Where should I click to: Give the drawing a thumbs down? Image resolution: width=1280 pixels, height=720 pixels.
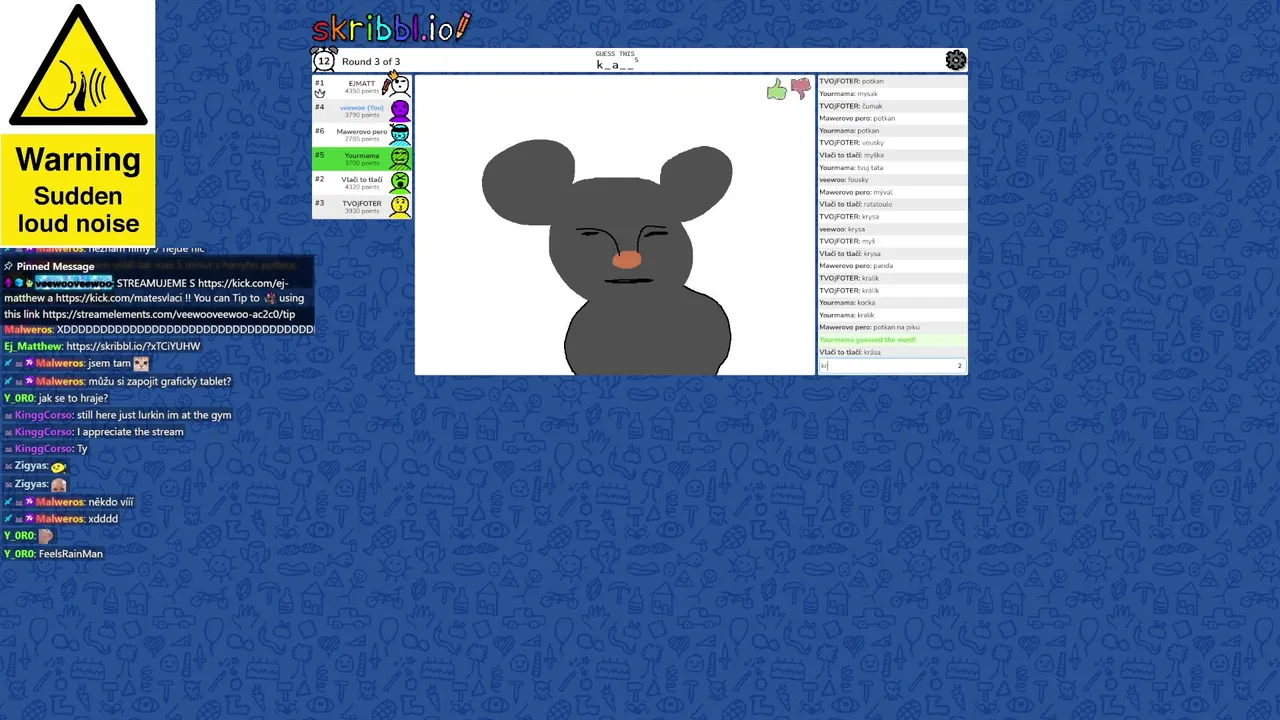pos(801,89)
